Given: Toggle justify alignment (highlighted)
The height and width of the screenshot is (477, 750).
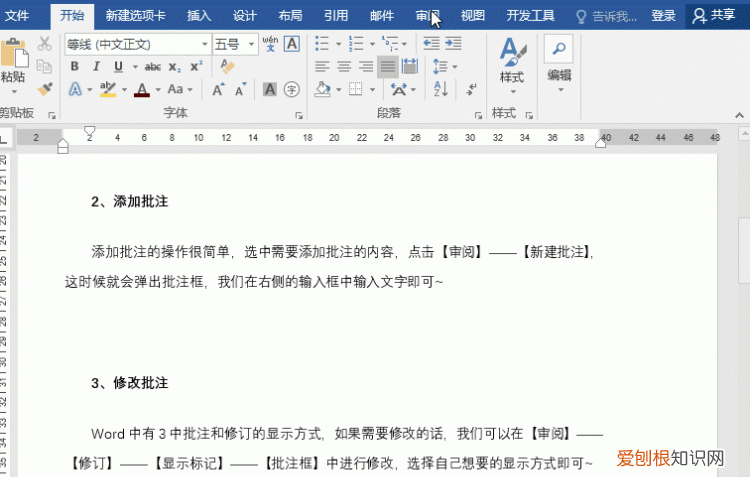Looking at the screenshot, I should tap(388, 67).
